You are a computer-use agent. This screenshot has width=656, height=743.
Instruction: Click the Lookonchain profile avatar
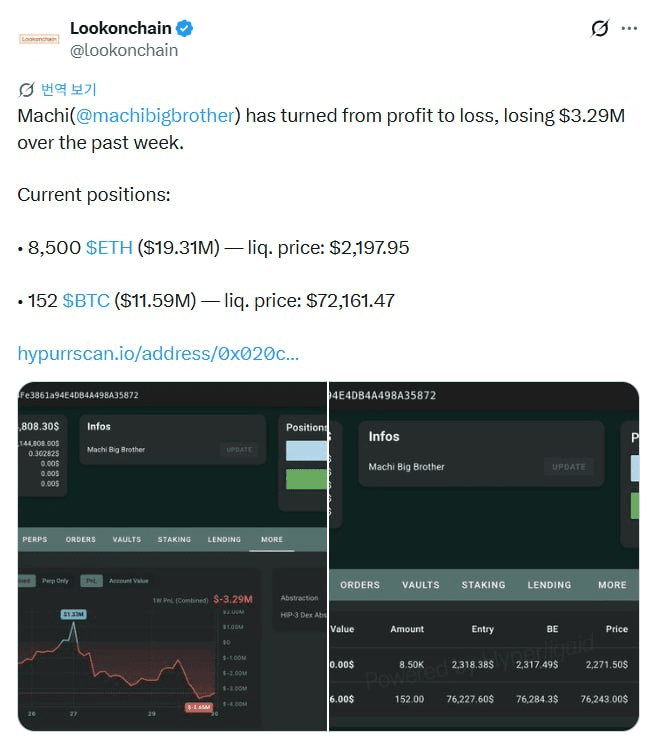(39, 39)
